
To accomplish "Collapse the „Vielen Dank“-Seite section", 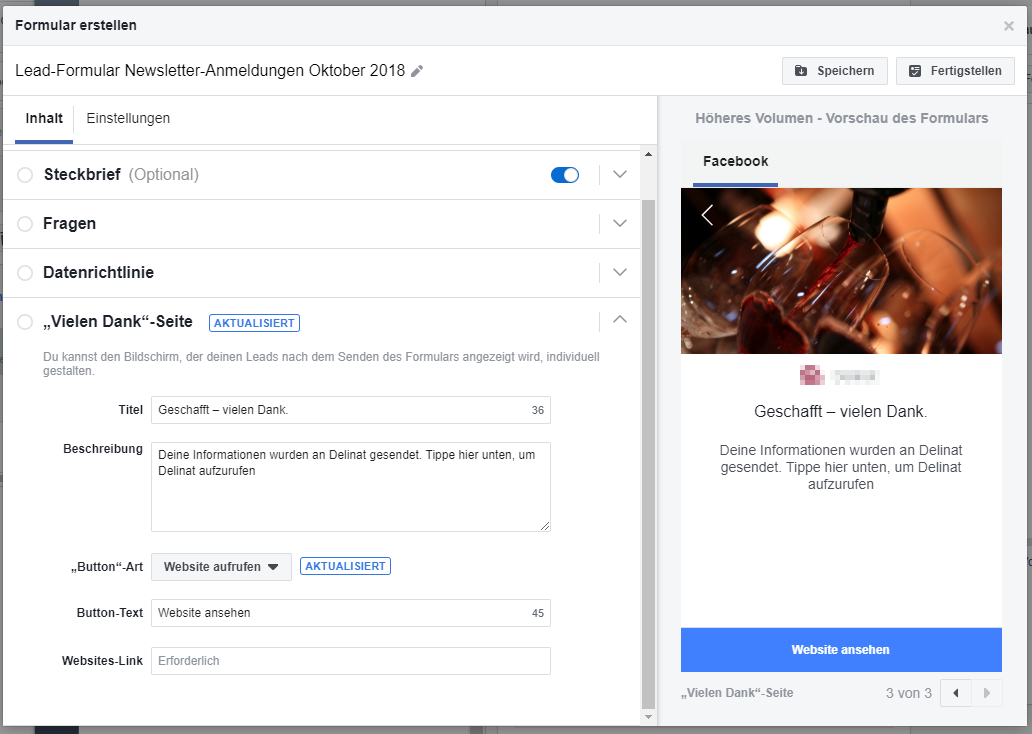I will point(619,319).
